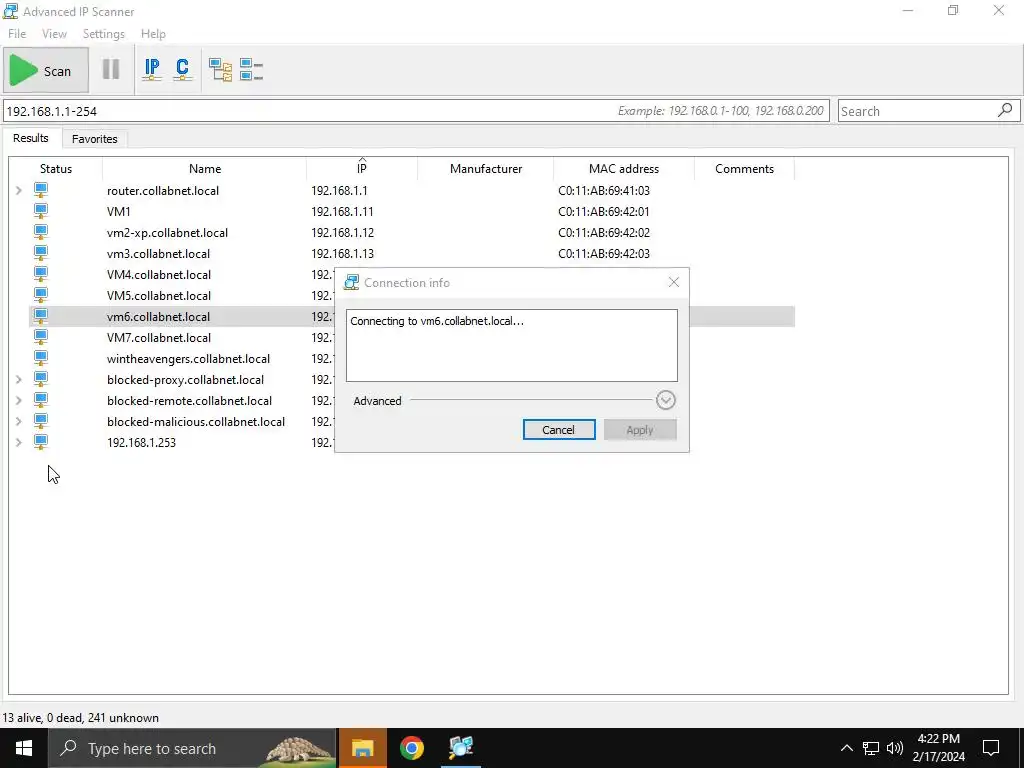
Task: Click the Advanced IP Scanner taskbar icon
Action: pos(460,748)
